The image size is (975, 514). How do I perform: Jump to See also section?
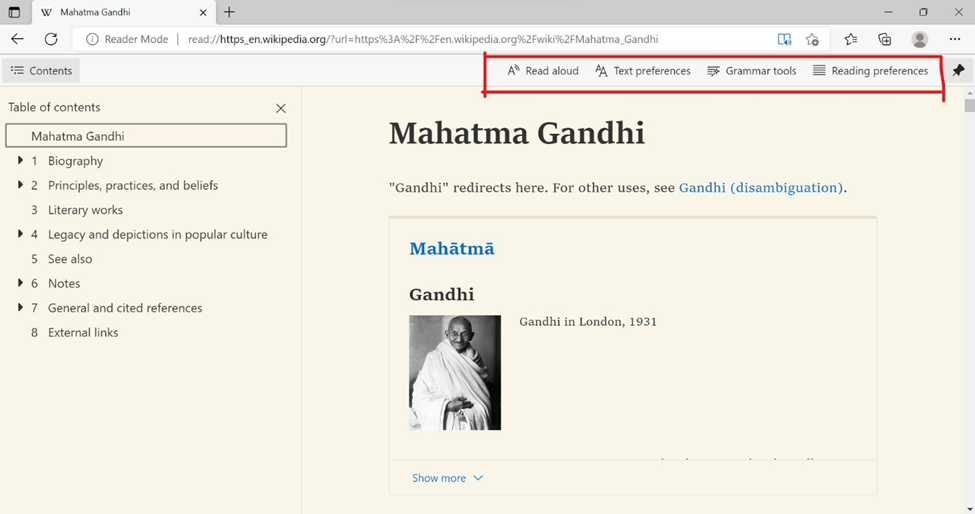tap(70, 259)
